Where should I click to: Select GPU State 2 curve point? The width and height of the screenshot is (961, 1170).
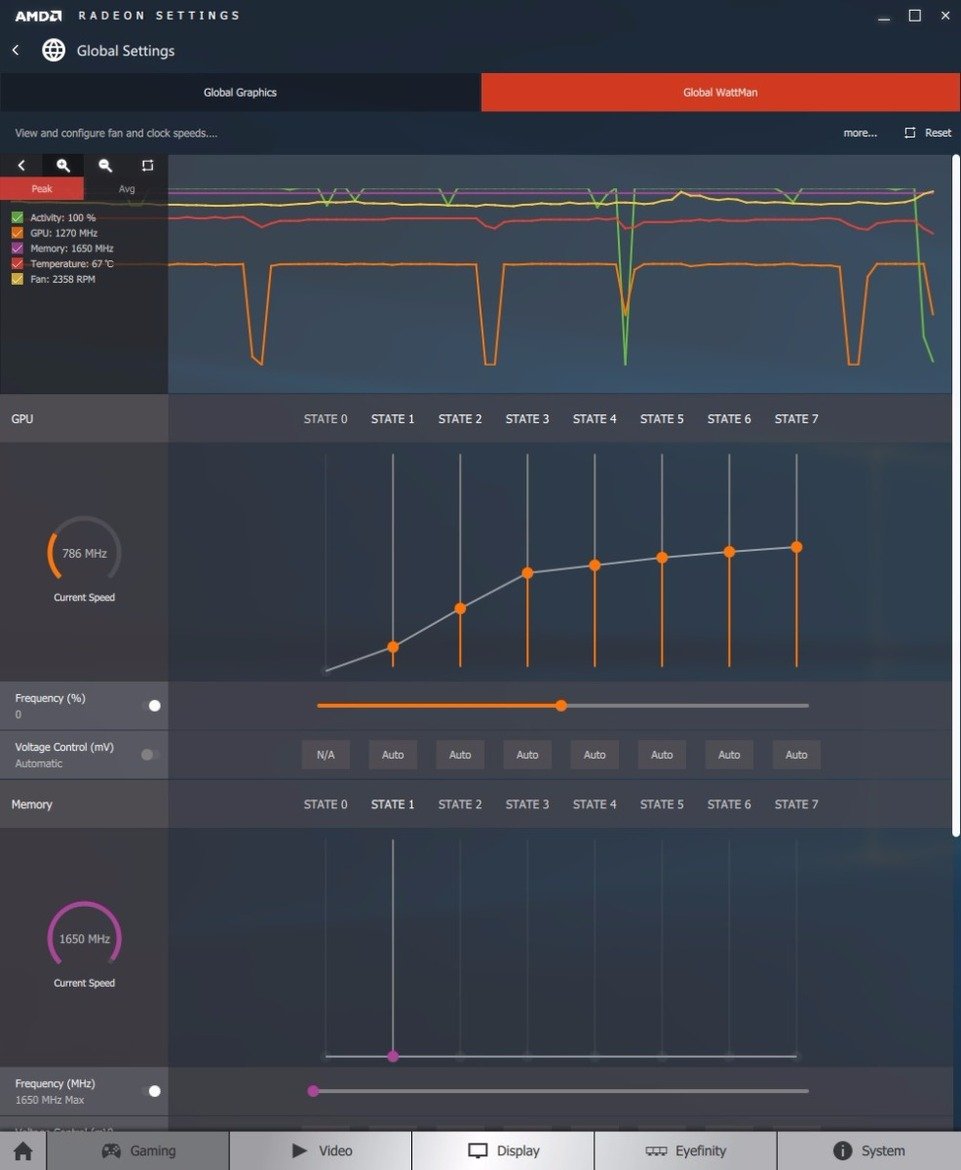coord(460,609)
